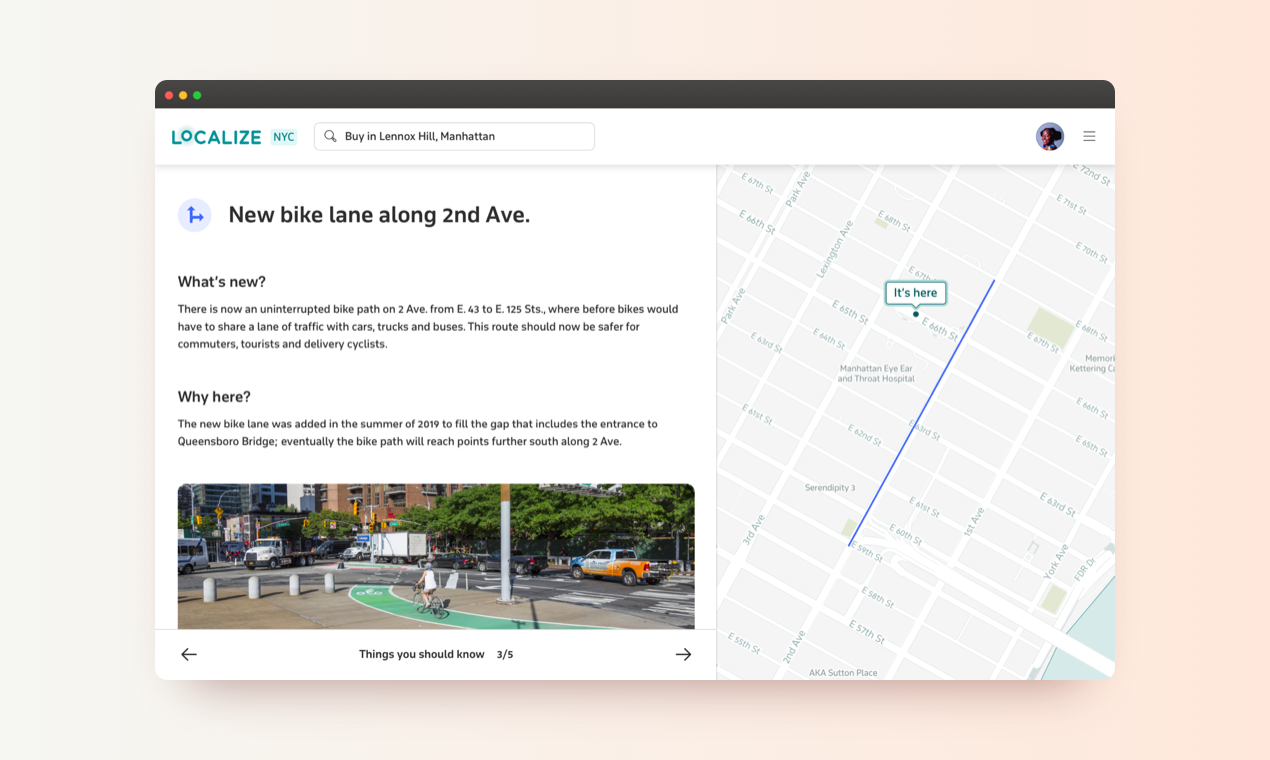This screenshot has width=1270, height=760.
Task: Click the search magnifier icon
Action: [331, 136]
